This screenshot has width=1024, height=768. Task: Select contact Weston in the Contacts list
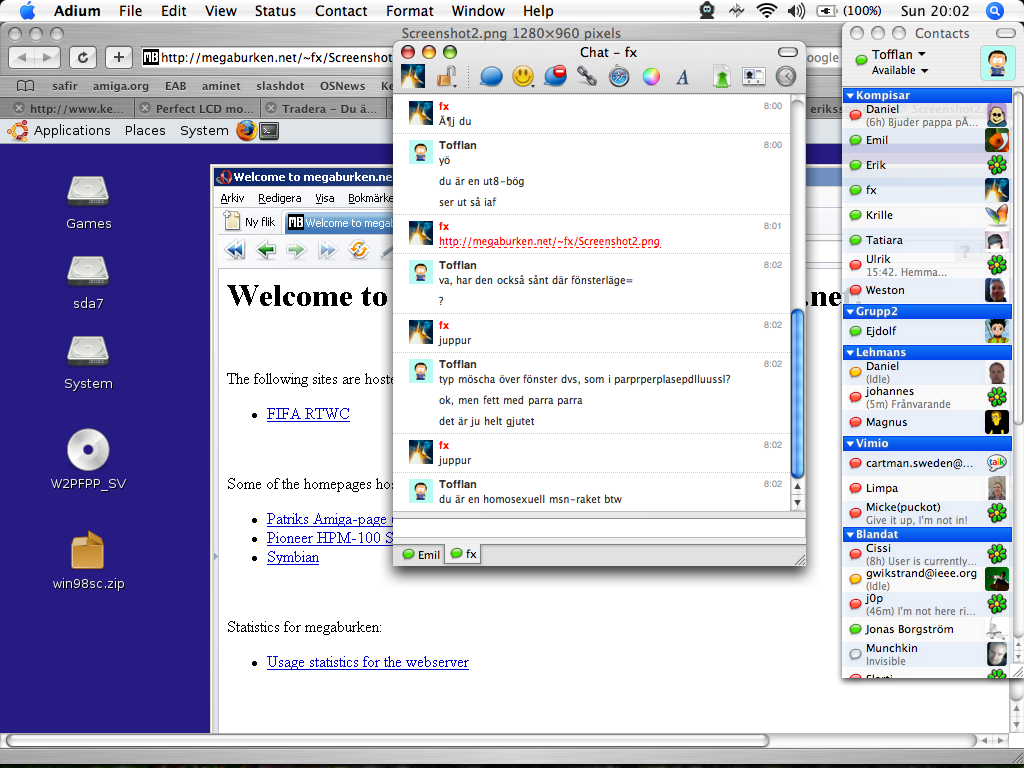(x=927, y=290)
